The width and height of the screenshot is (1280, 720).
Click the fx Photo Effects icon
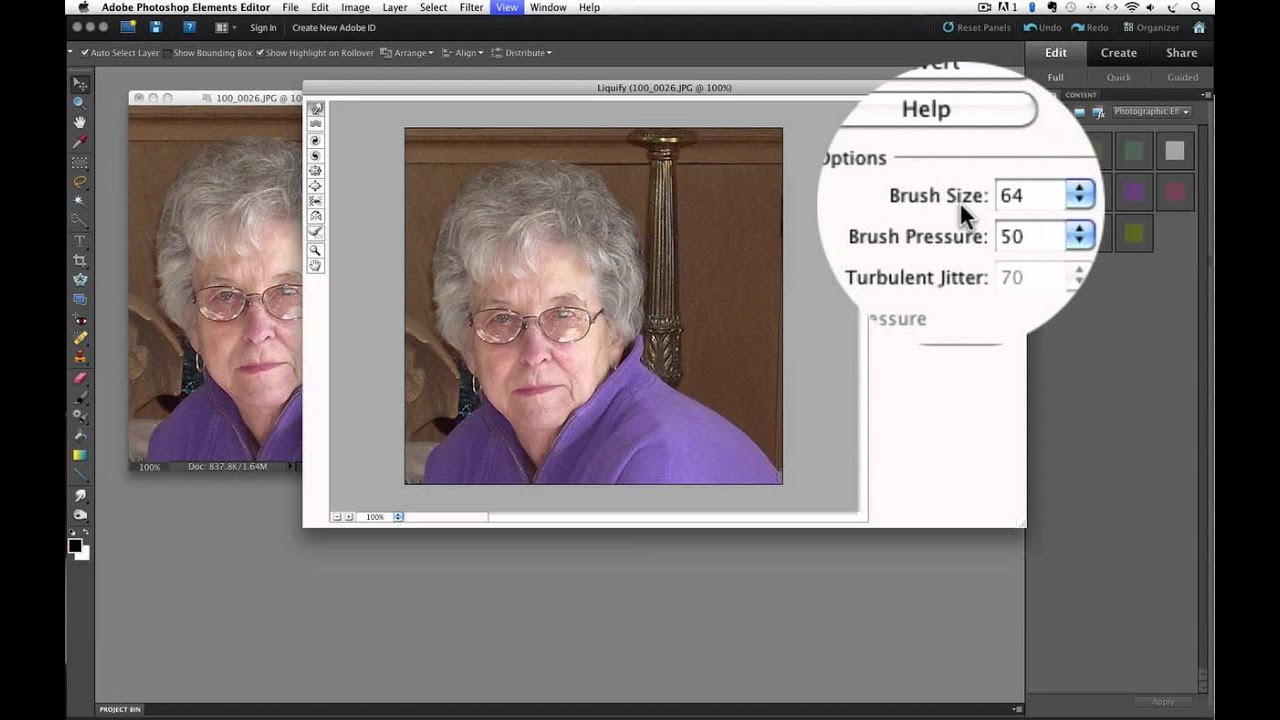[1099, 112]
